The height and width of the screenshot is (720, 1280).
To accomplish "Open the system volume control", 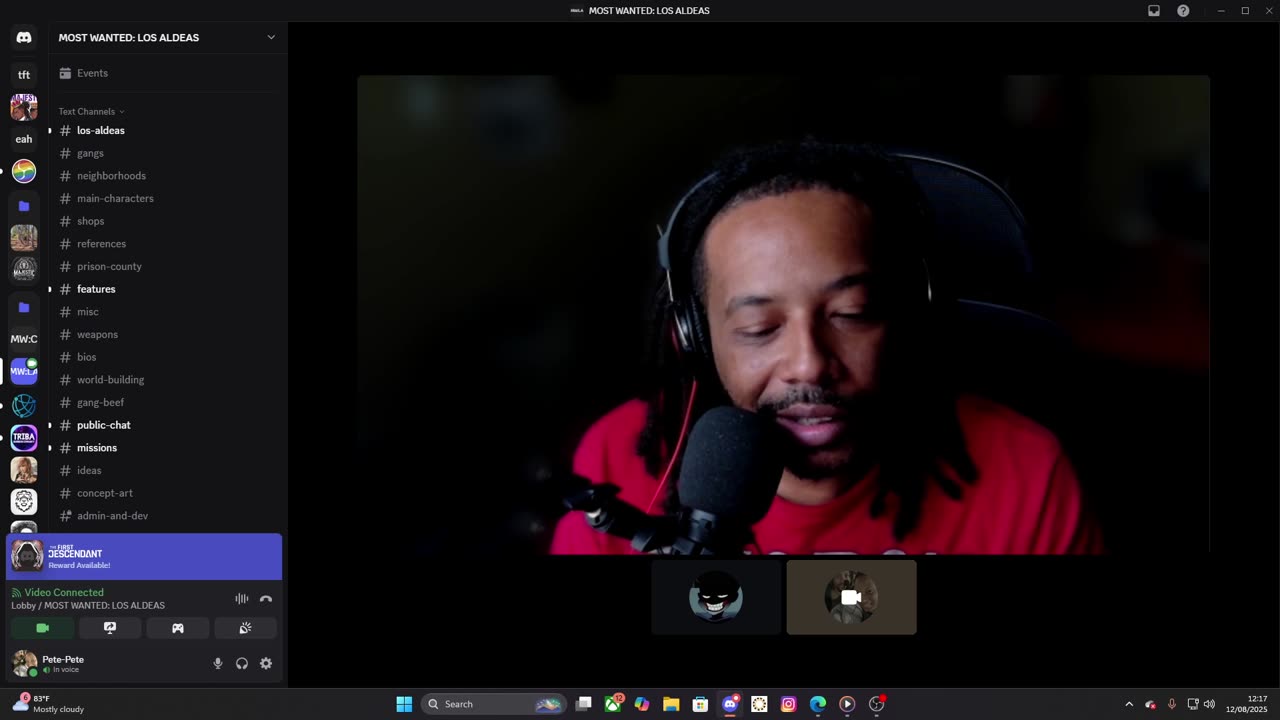I will pos(1209,704).
